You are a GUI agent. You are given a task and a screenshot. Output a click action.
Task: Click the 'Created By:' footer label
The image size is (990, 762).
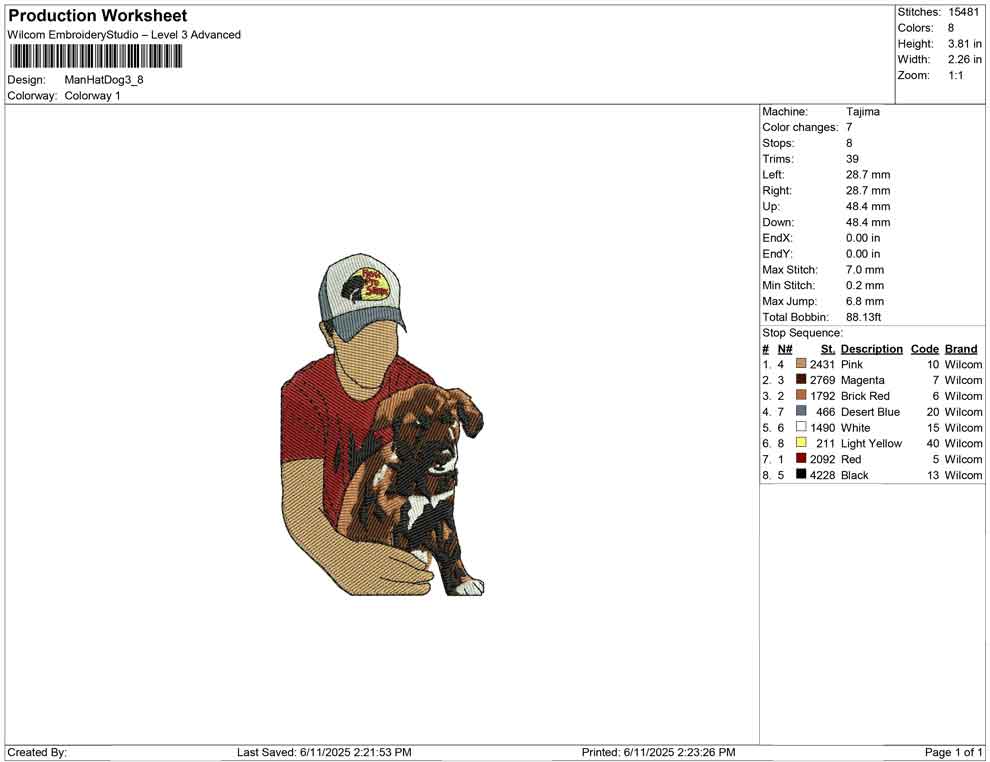(37, 752)
